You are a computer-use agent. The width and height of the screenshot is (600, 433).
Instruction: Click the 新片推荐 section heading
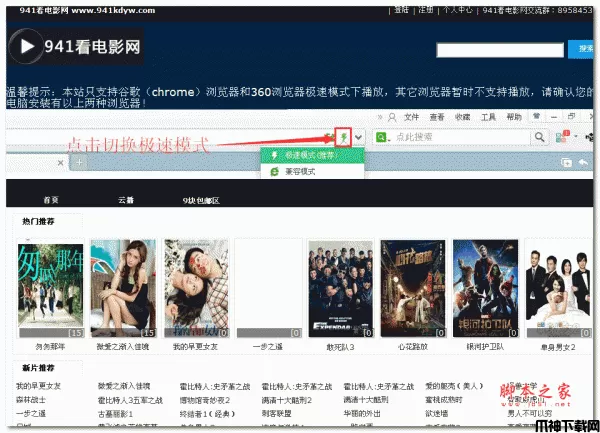click(38, 368)
